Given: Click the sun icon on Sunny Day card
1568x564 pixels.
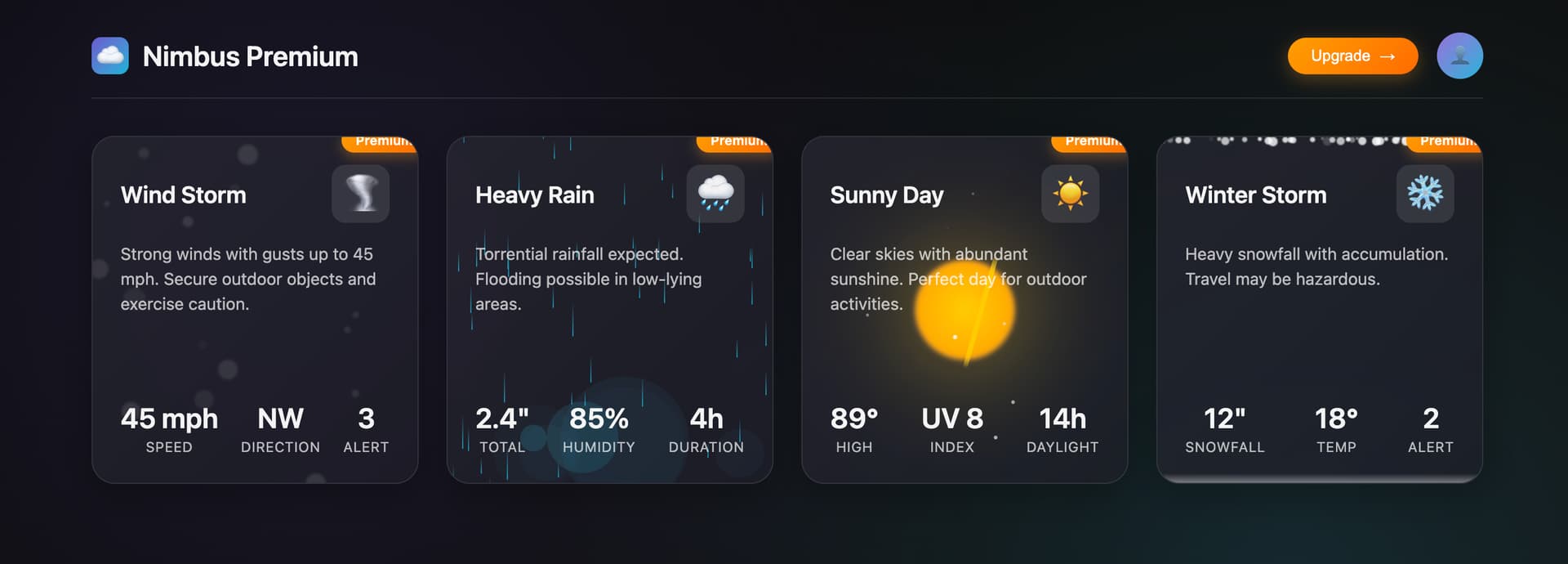Looking at the screenshot, I should pos(1070,194).
